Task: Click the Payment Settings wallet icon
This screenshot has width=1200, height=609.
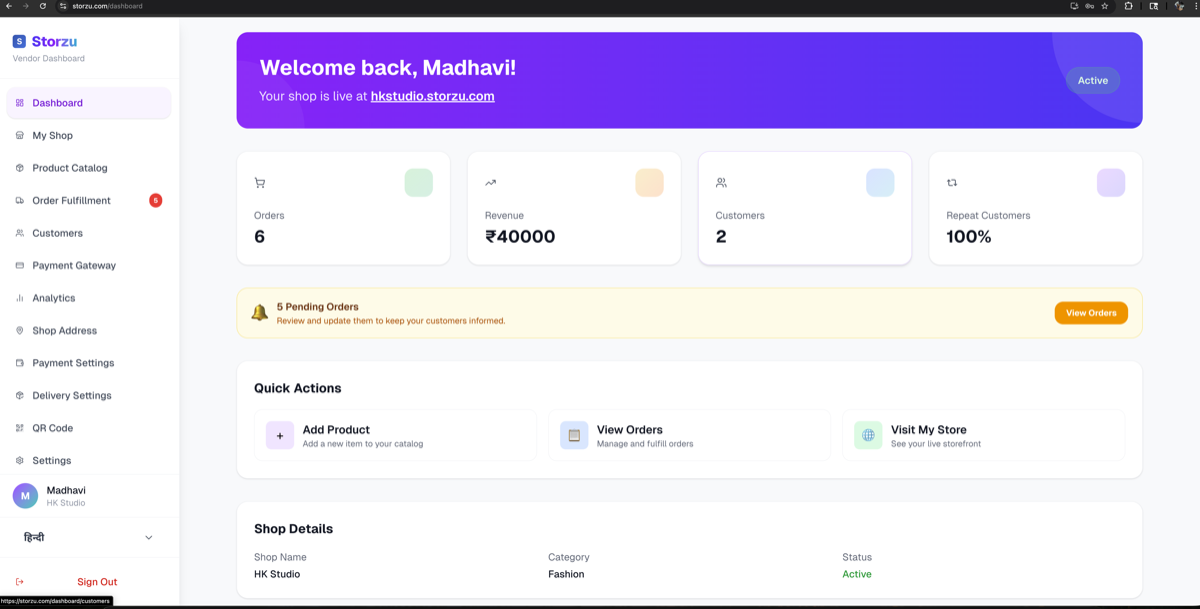Action: click(x=20, y=363)
